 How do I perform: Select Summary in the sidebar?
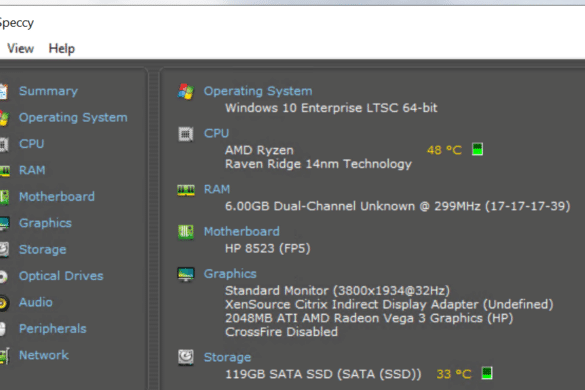coord(48,91)
